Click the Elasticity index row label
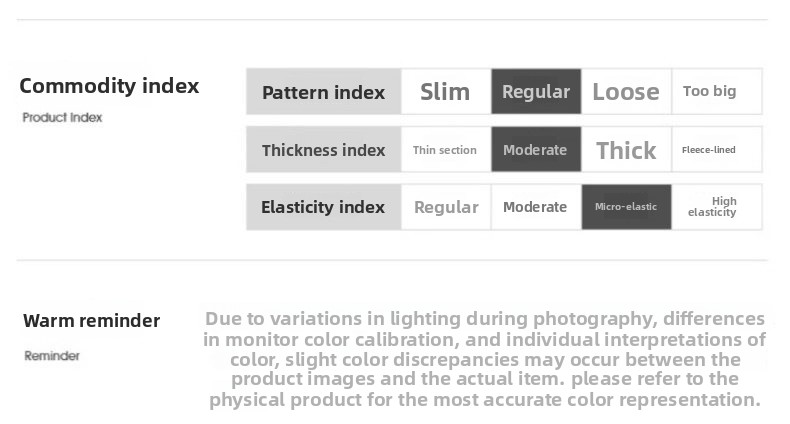 pyautogui.click(x=323, y=207)
